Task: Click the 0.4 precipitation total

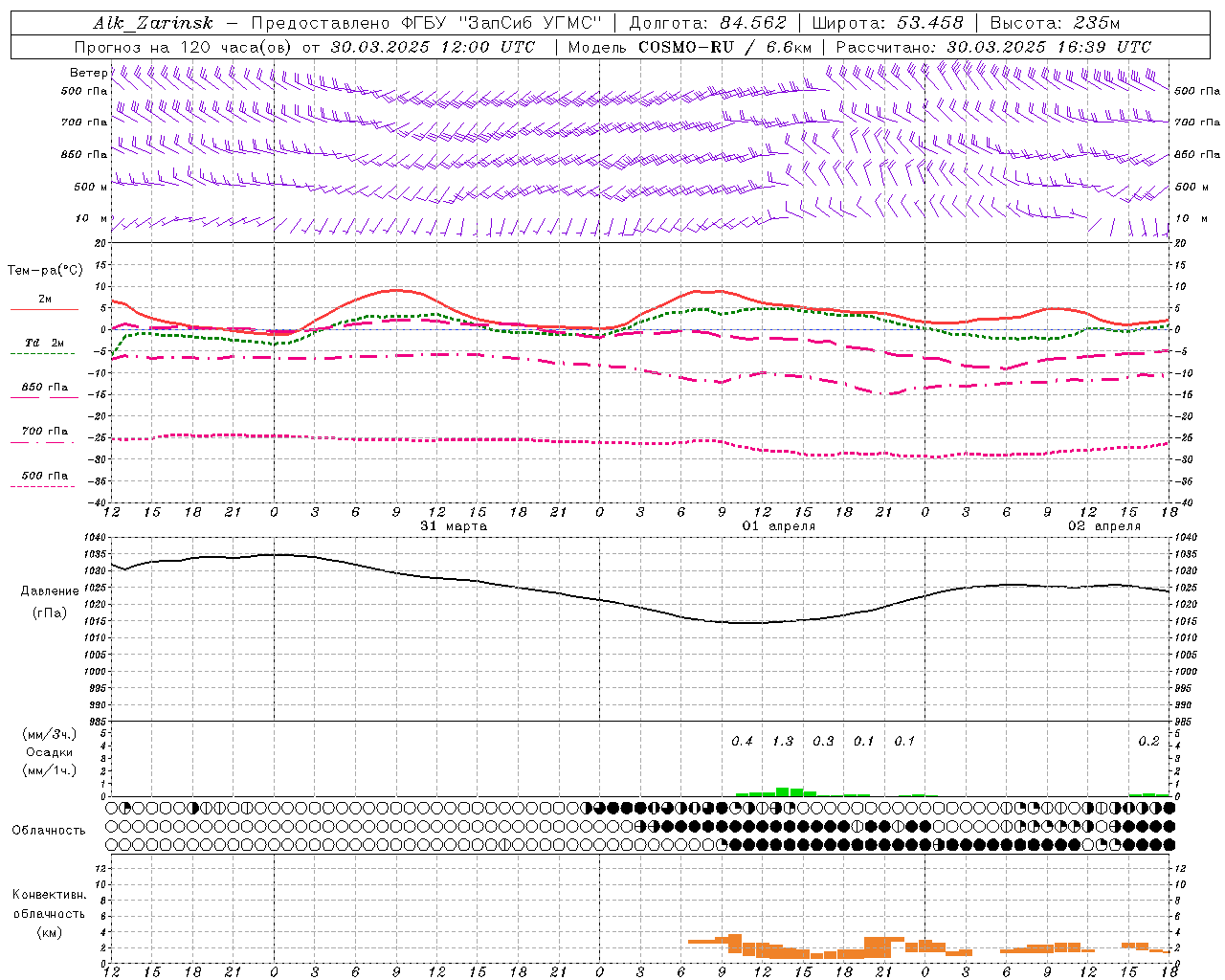Action: [x=742, y=741]
